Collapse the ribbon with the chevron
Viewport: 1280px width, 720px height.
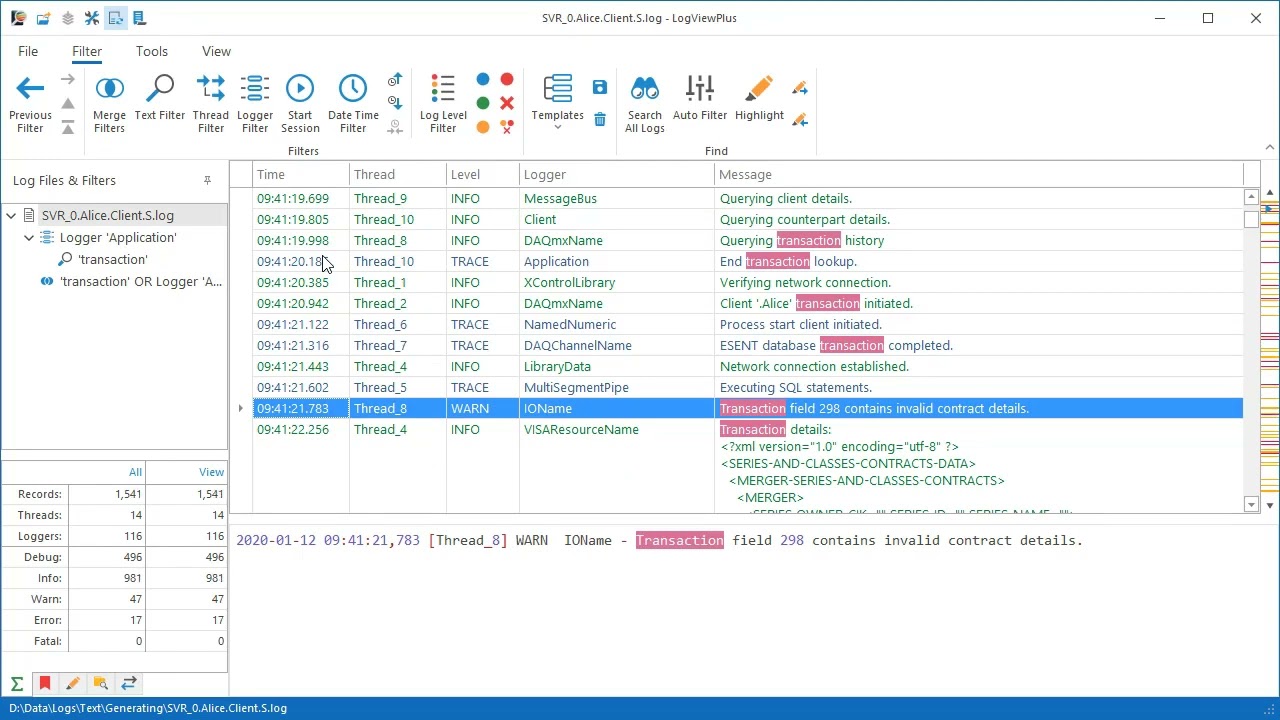pyautogui.click(x=1269, y=148)
